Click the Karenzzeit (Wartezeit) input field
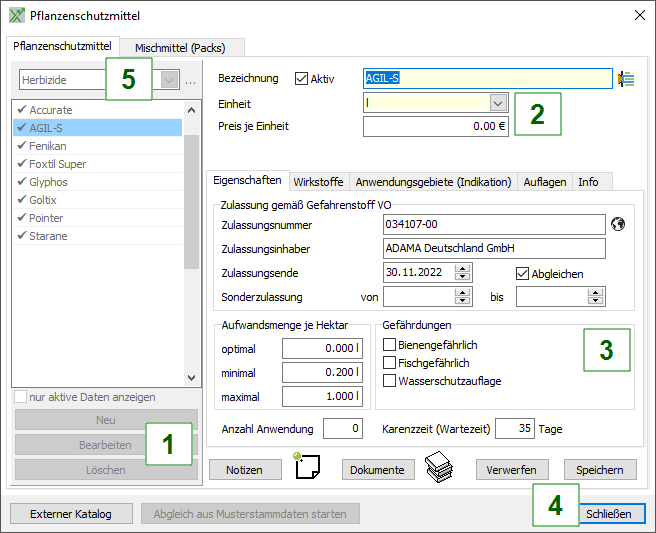The height and width of the screenshot is (533, 656). [514, 429]
